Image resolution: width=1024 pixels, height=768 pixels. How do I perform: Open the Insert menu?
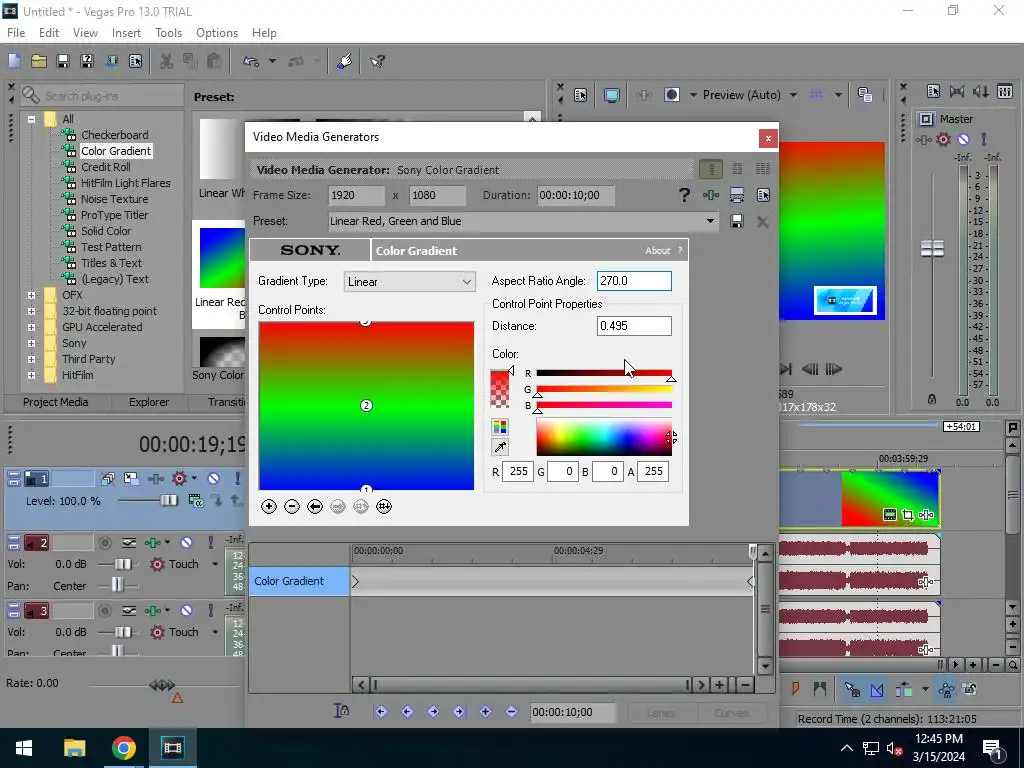[126, 33]
